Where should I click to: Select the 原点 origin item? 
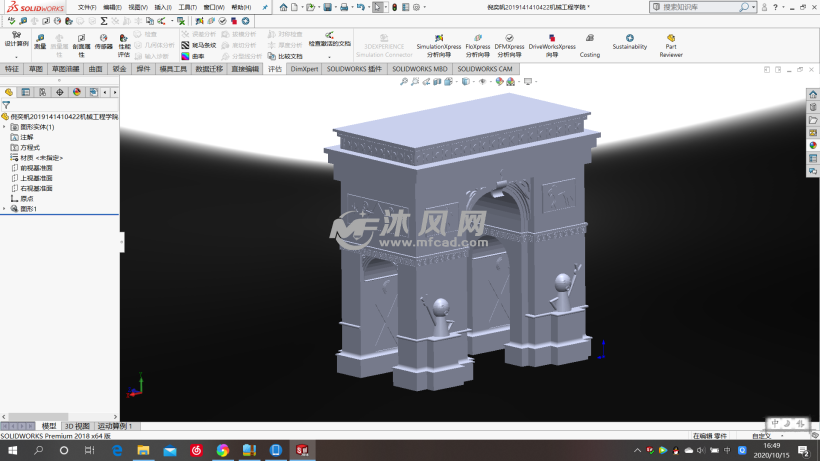[x=22, y=199]
